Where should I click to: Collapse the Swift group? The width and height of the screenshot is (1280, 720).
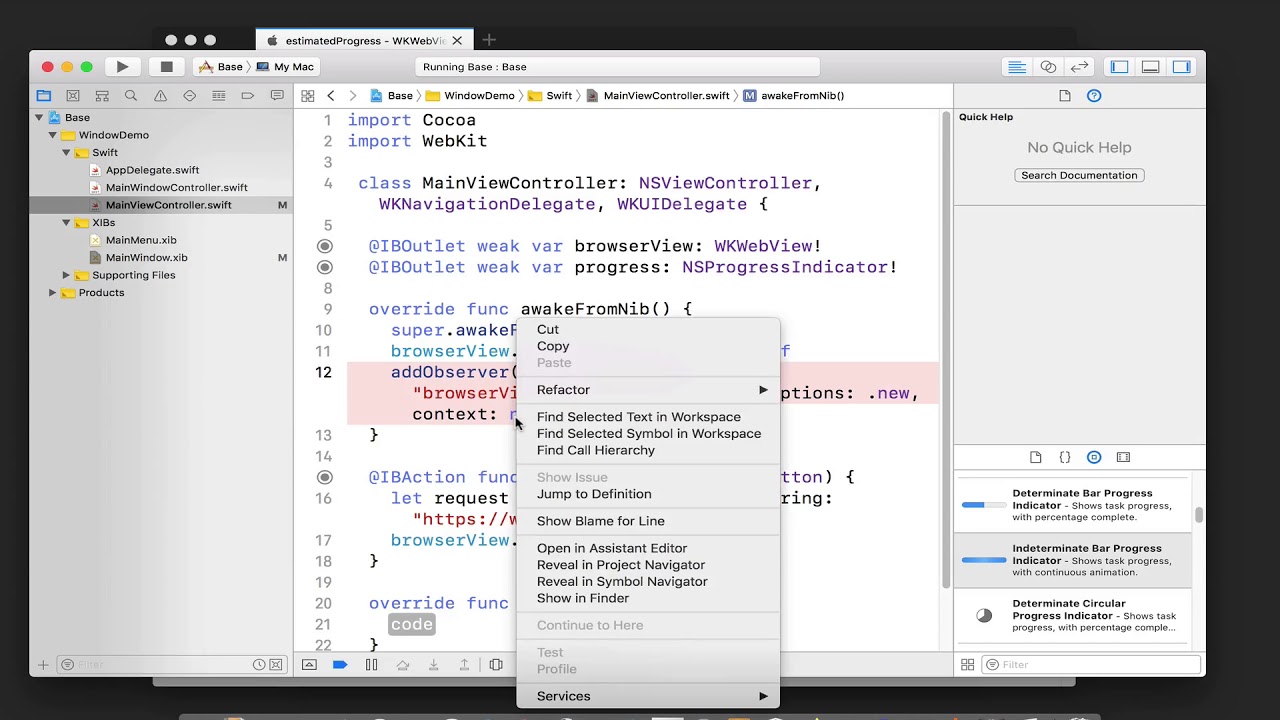pyautogui.click(x=66, y=153)
